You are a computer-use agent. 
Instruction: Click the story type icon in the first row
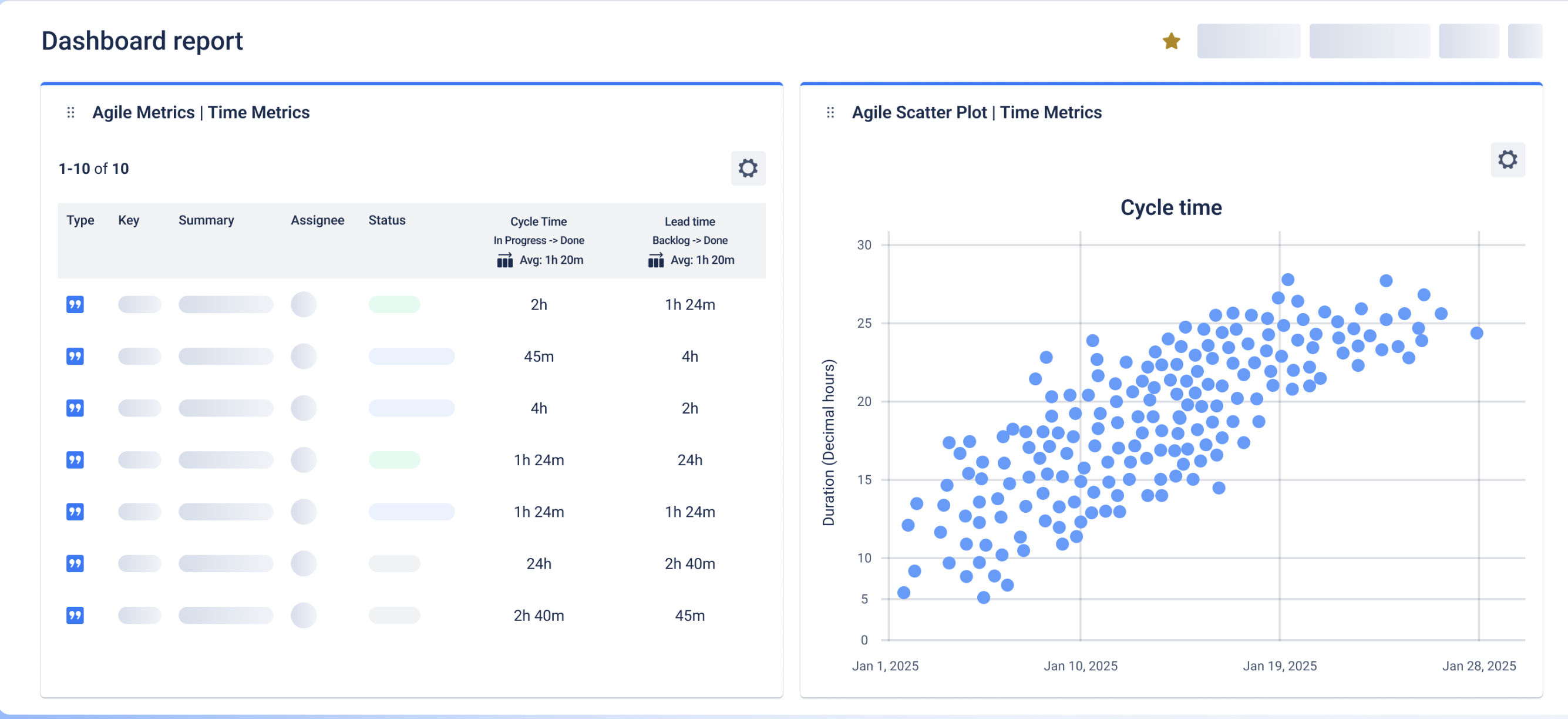pyautogui.click(x=74, y=304)
